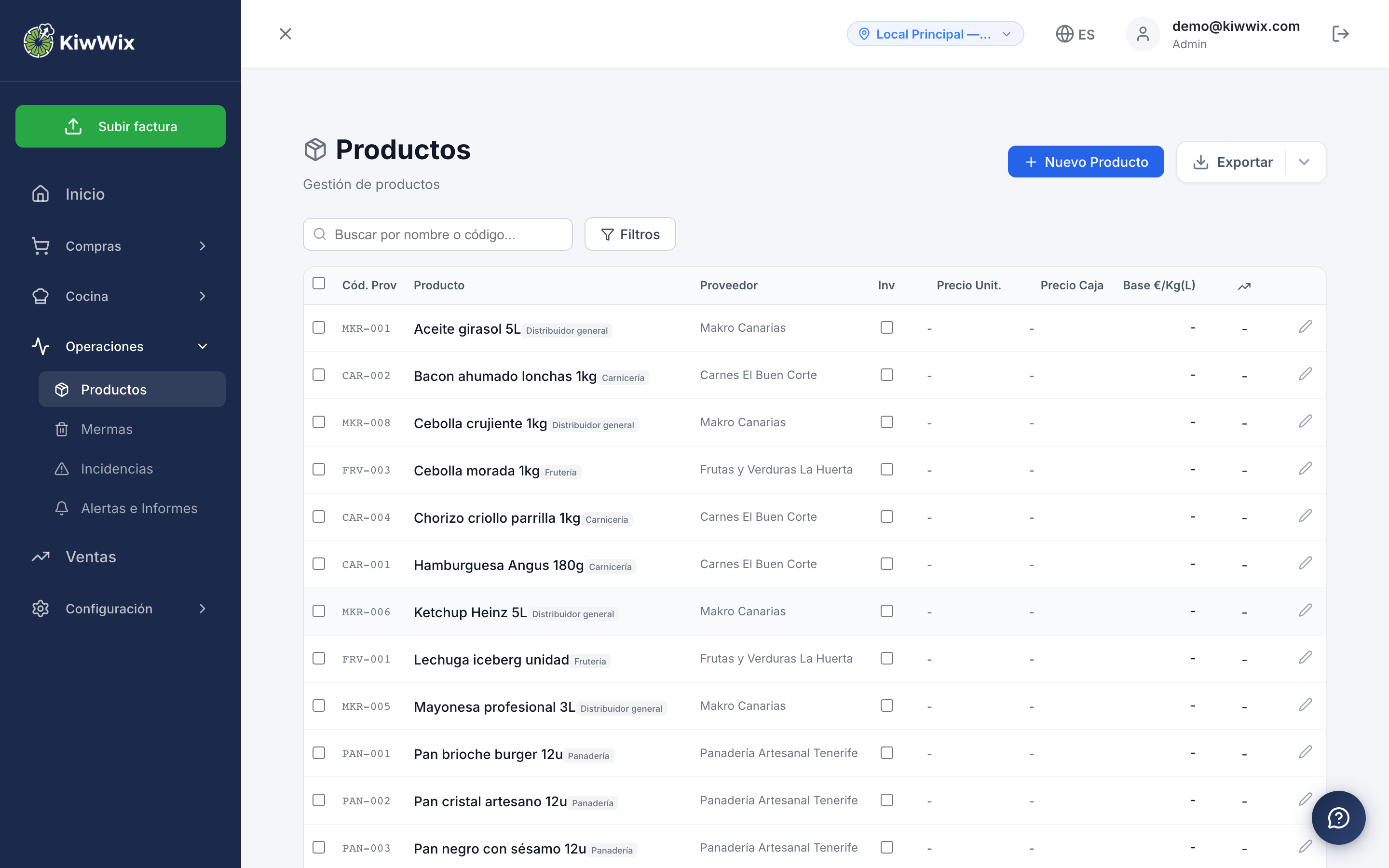Select the Hamburguesa Angus 180g row checkbox
Screen dimensions: 1389x868
click(x=319, y=564)
